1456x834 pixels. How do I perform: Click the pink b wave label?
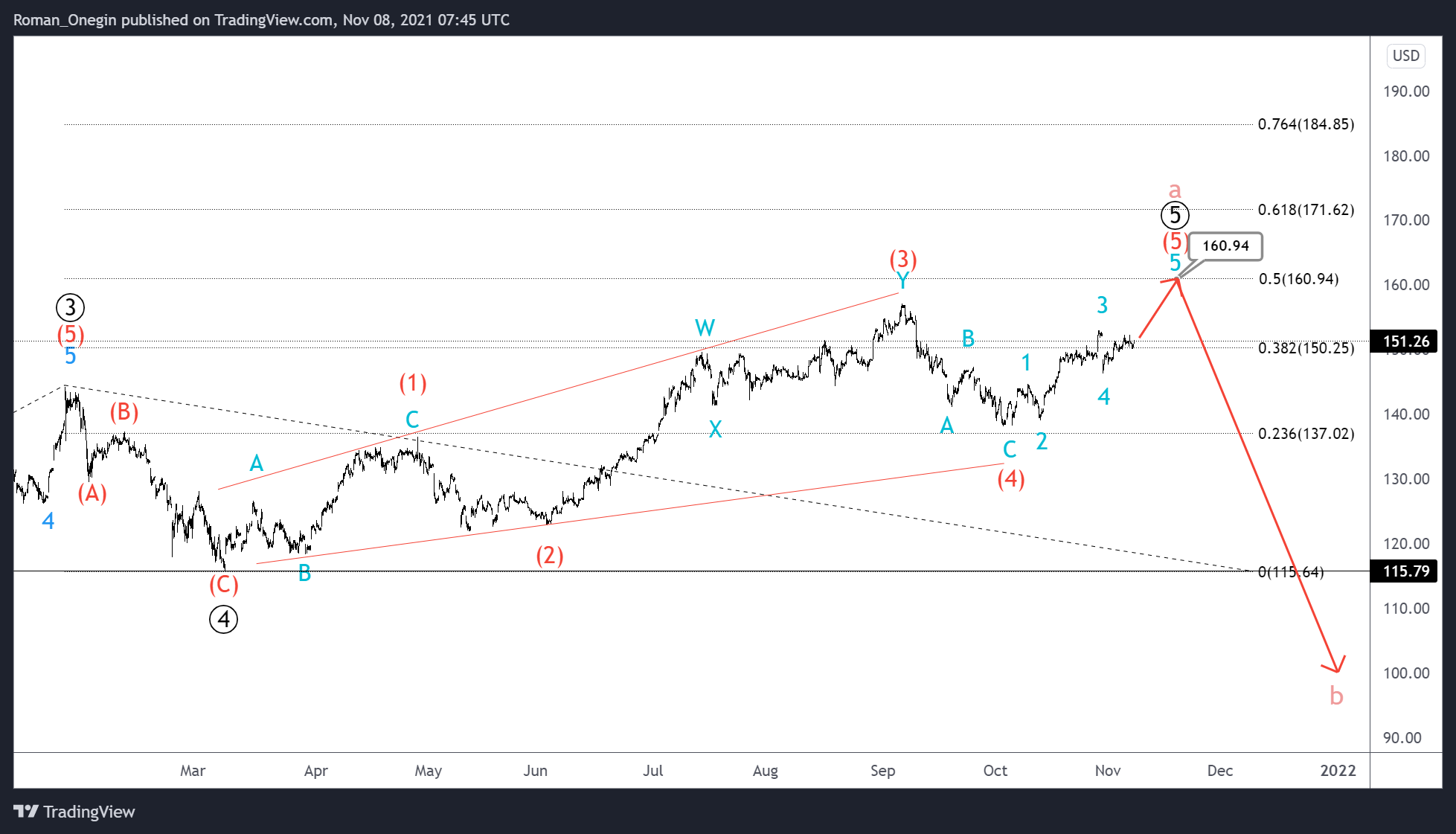coord(1336,696)
